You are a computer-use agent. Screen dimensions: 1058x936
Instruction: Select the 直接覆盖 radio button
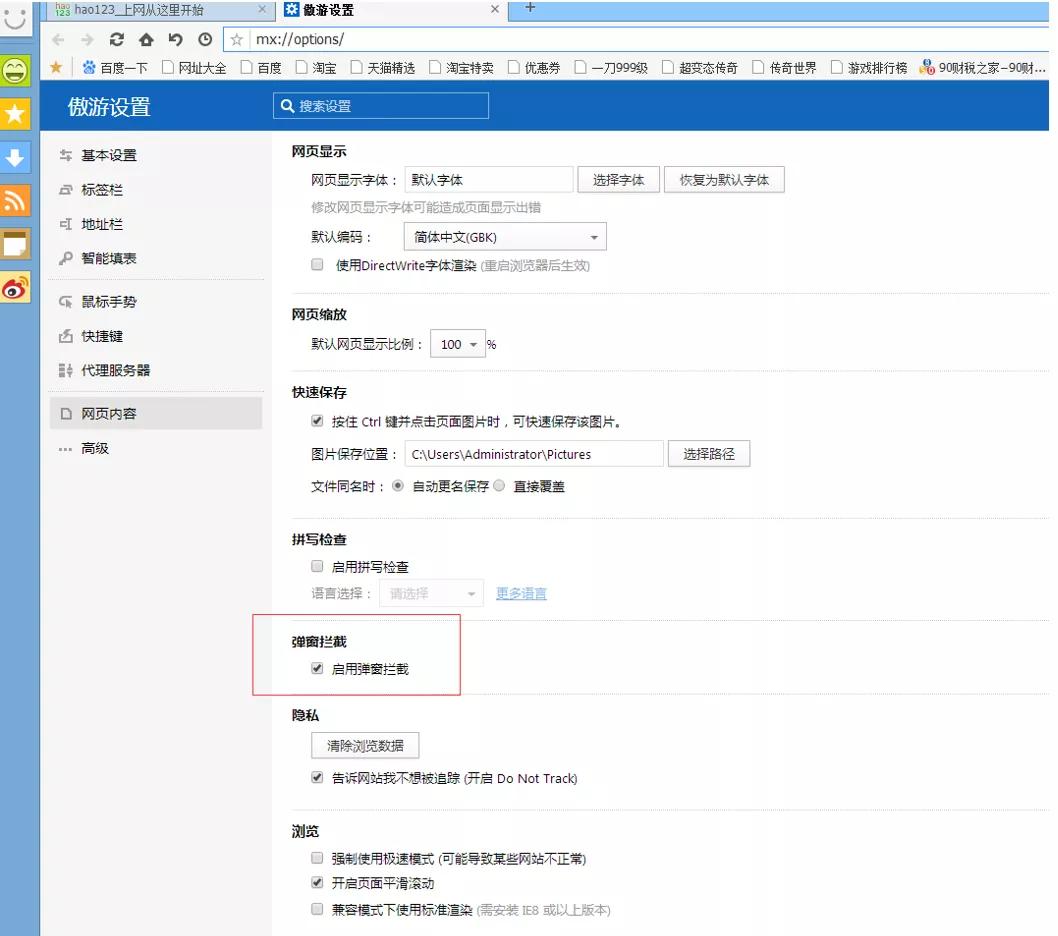[499, 486]
